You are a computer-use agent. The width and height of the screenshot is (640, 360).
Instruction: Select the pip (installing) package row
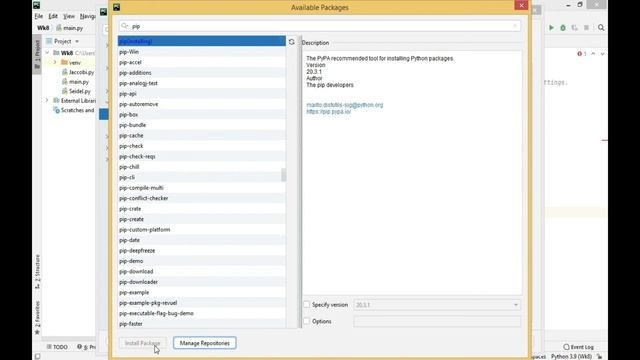(202, 41)
